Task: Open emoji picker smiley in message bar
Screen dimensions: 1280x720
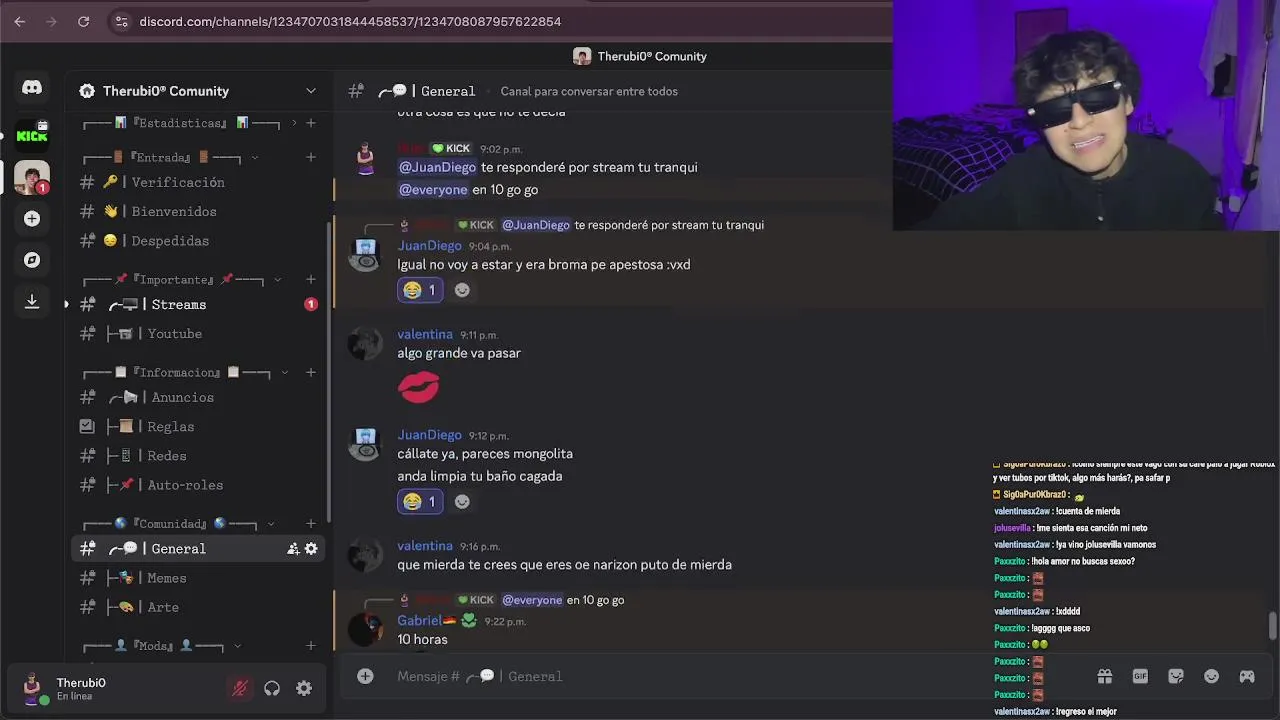Action: (x=1211, y=676)
